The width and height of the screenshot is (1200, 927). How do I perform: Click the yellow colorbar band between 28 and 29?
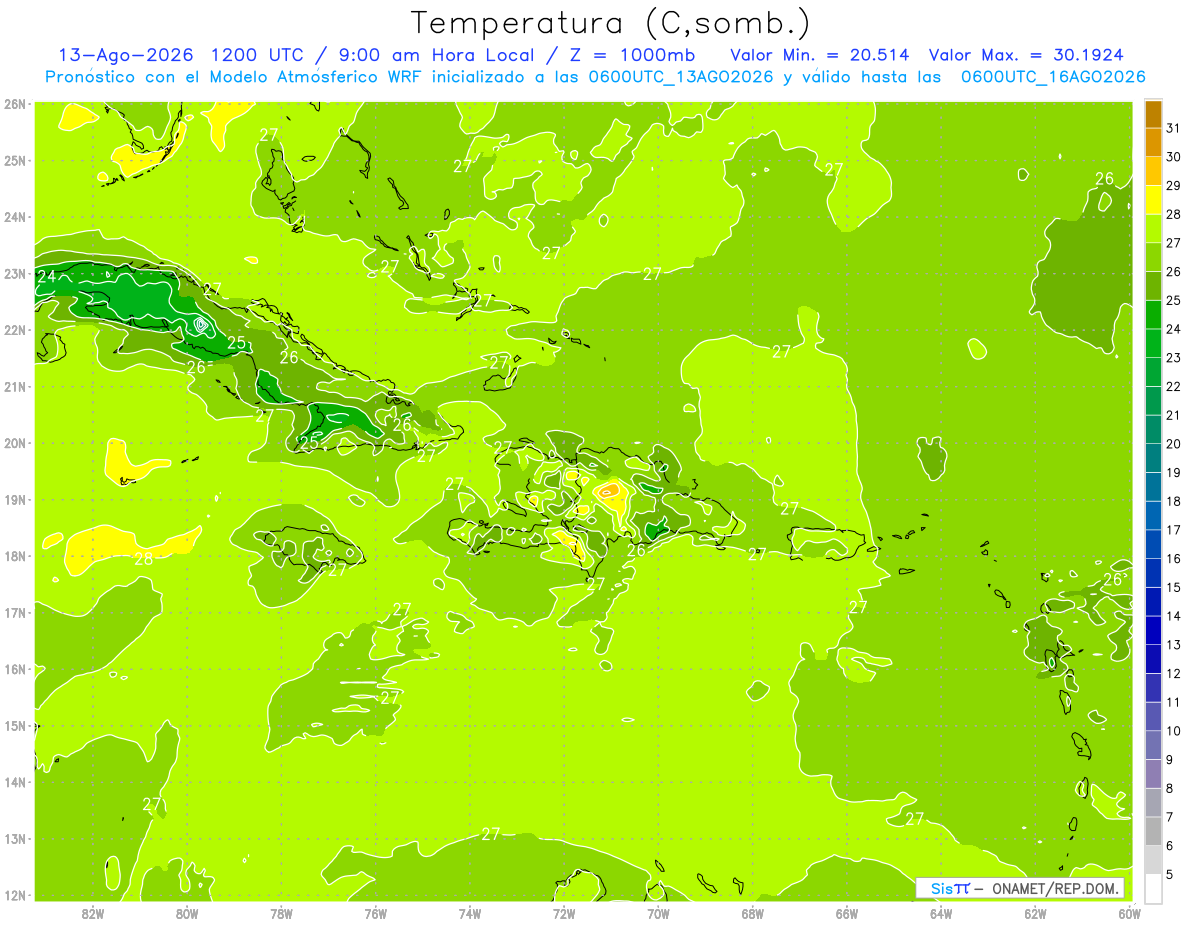coord(1153,201)
